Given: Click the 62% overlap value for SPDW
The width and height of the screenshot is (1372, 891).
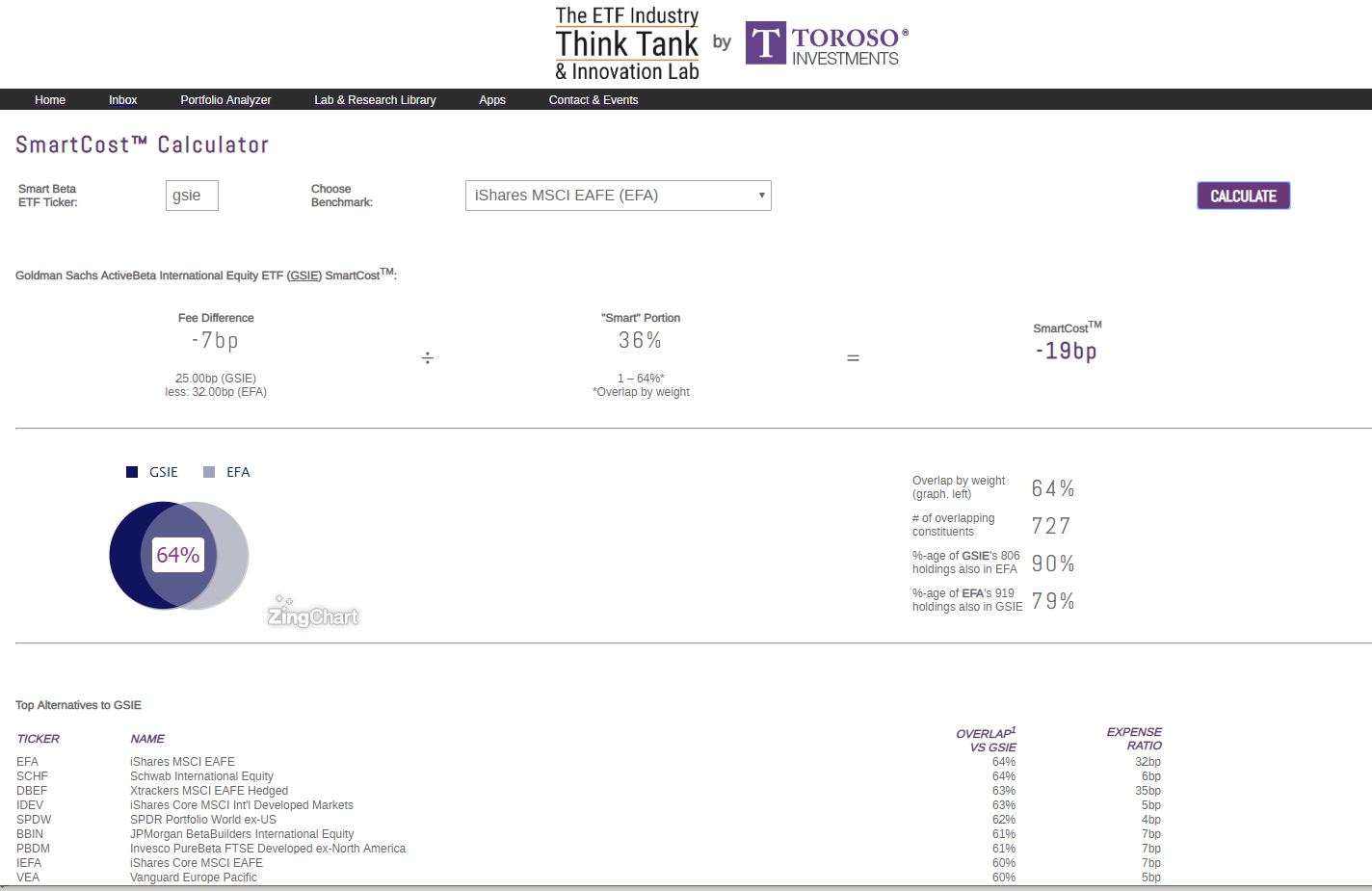Looking at the screenshot, I should tap(1004, 820).
